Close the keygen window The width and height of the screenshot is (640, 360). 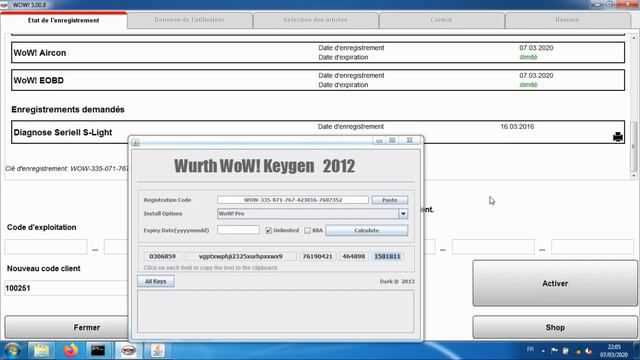[409, 140]
